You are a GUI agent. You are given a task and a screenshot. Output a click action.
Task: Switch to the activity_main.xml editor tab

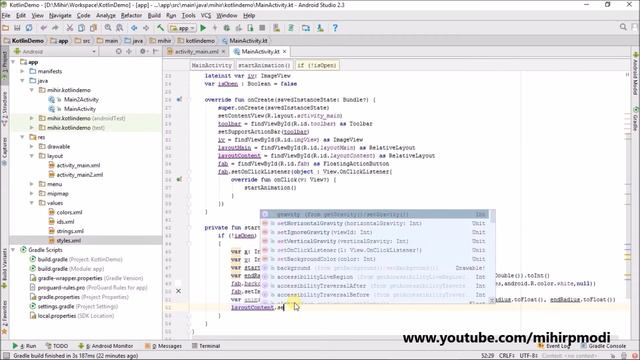(x=196, y=52)
